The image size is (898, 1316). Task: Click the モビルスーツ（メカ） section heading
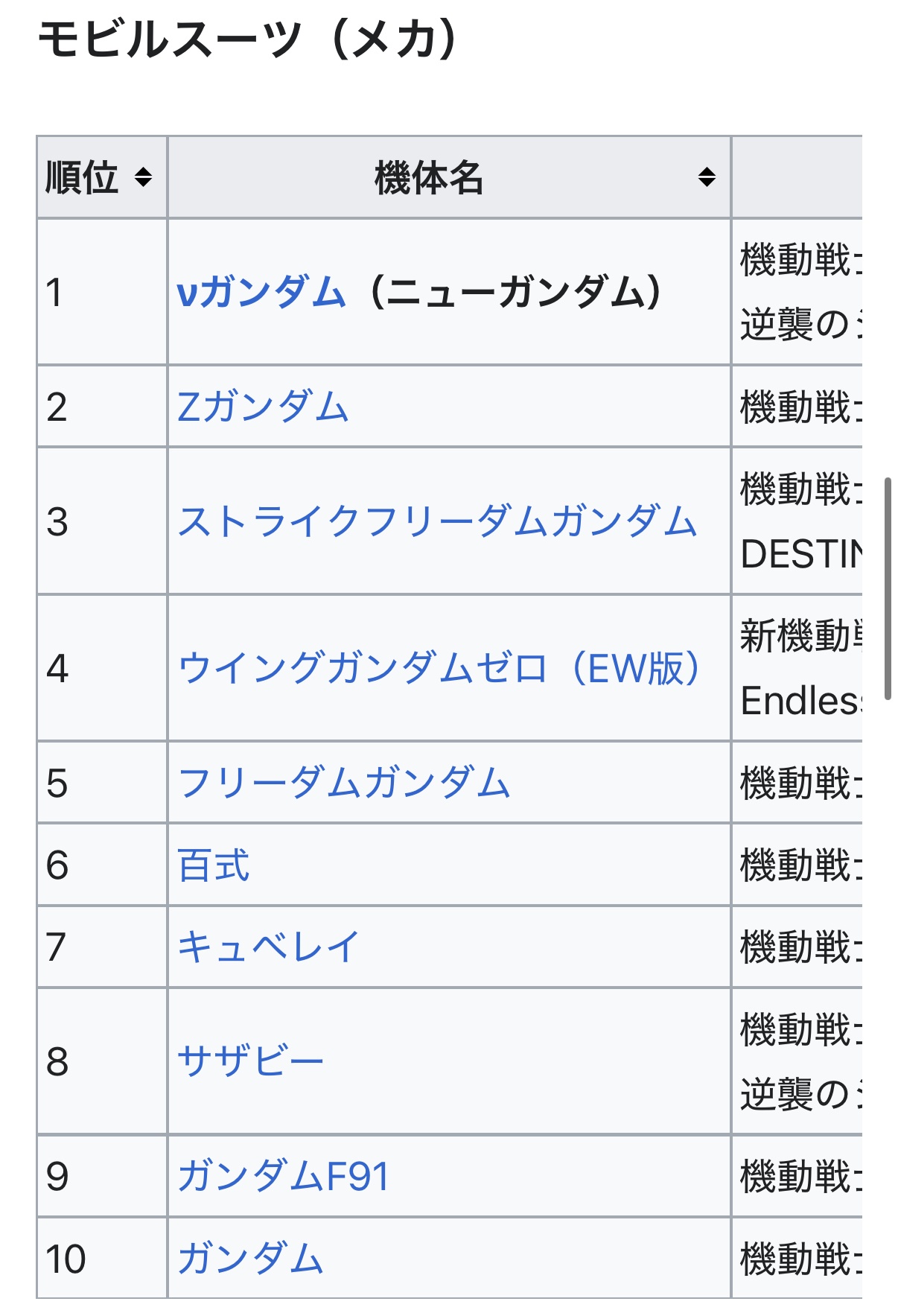point(246,39)
